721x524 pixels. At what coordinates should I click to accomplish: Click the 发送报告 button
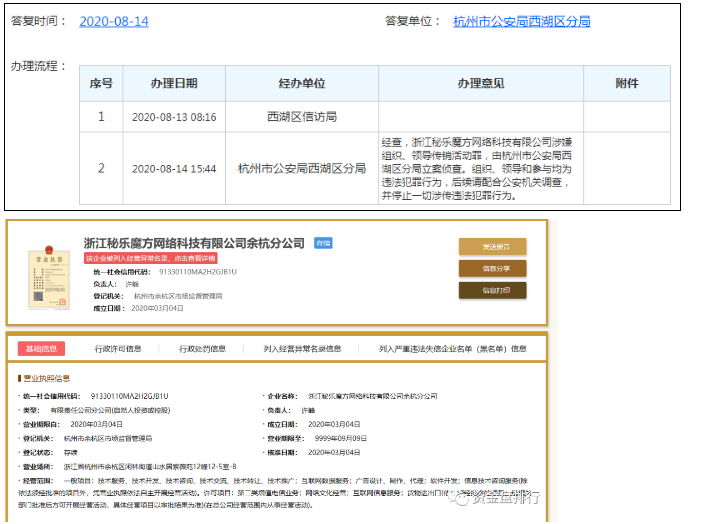(x=492, y=247)
